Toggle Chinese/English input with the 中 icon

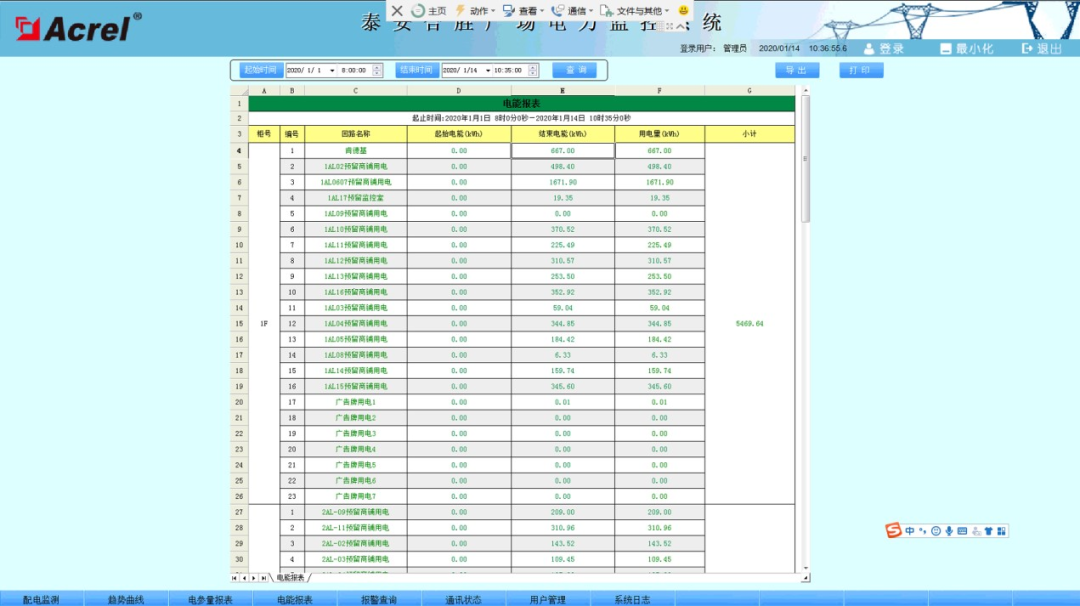(910, 531)
